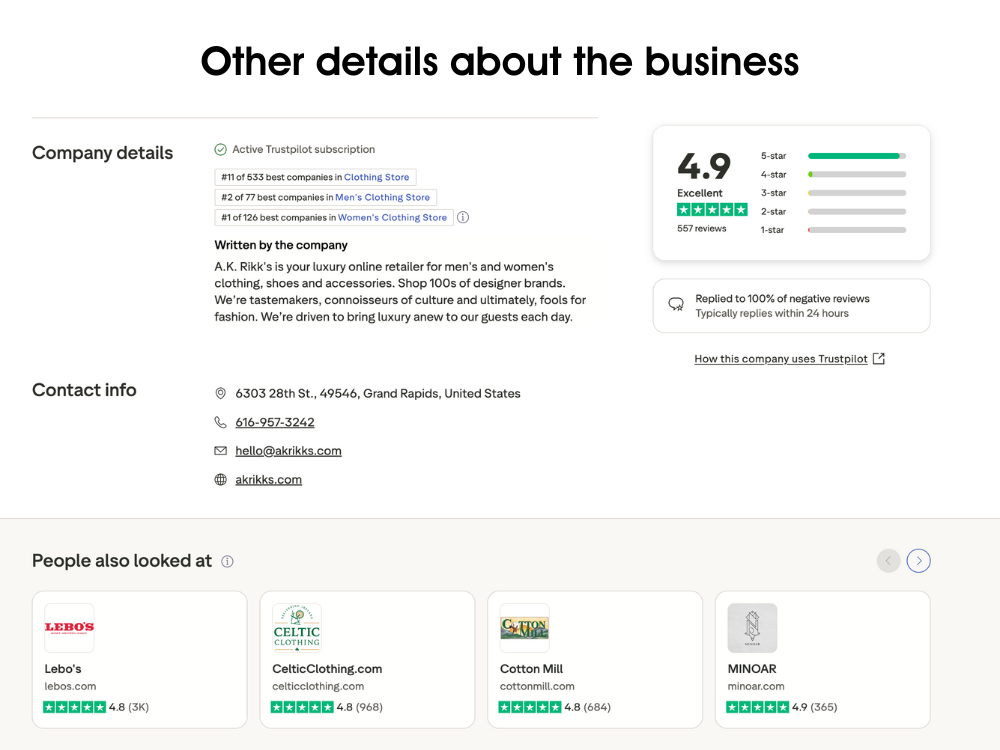
Task: Click the external link icon after How this company uses Trustpilot
Action: pos(878,358)
